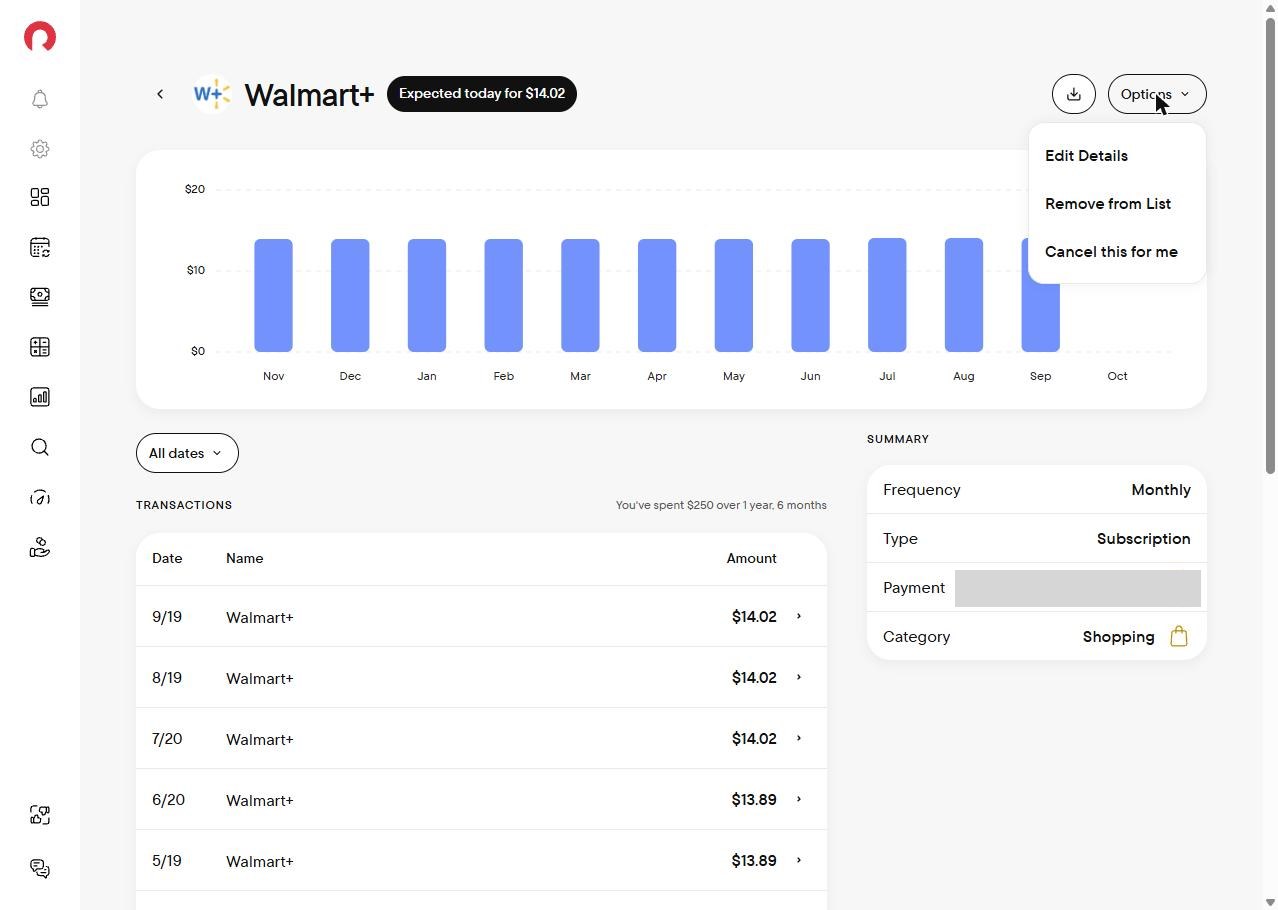Viewport: 1278px width, 910px height.
Task: Open the cash/spending icon in sidebar
Action: [40, 297]
